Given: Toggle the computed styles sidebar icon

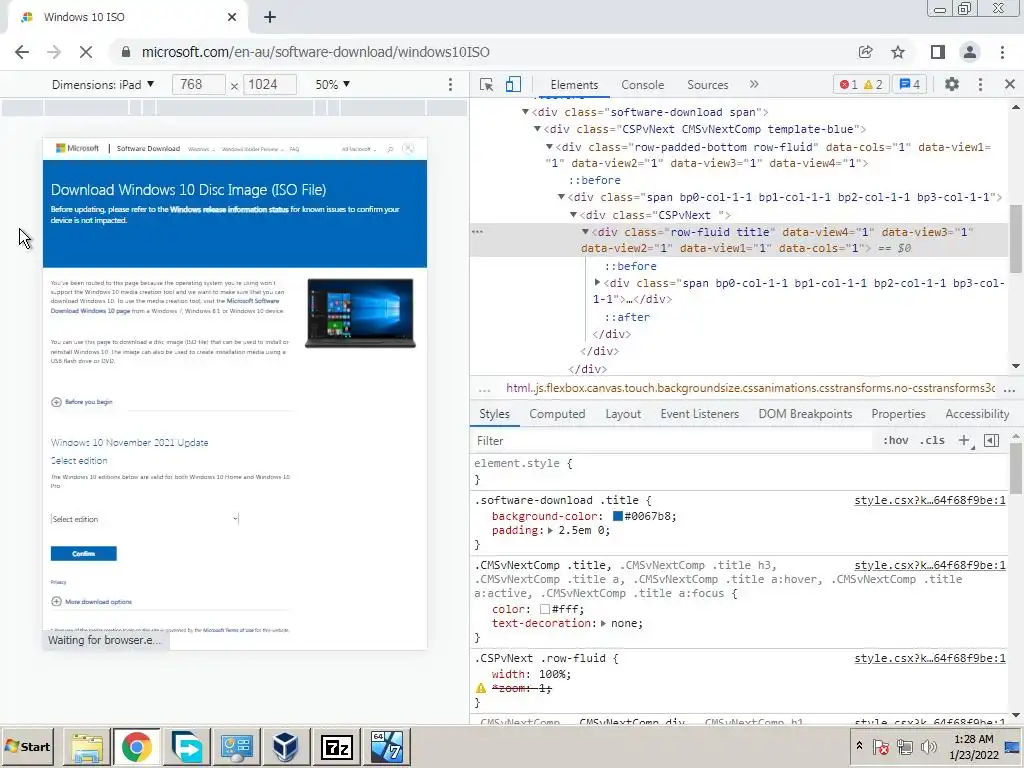Looking at the screenshot, I should pyautogui.click(x=991, y=441).
